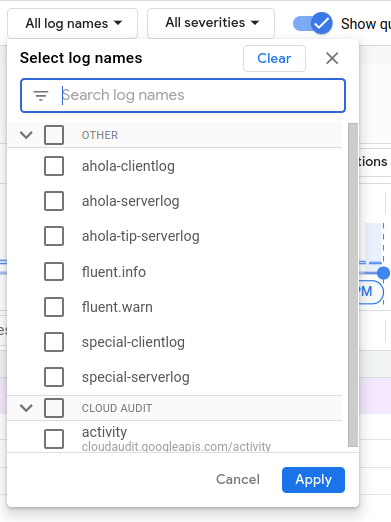This screenshot has height=522, width=391.
Task: Click the OTHER group heading text
Action: pos(100,135)
